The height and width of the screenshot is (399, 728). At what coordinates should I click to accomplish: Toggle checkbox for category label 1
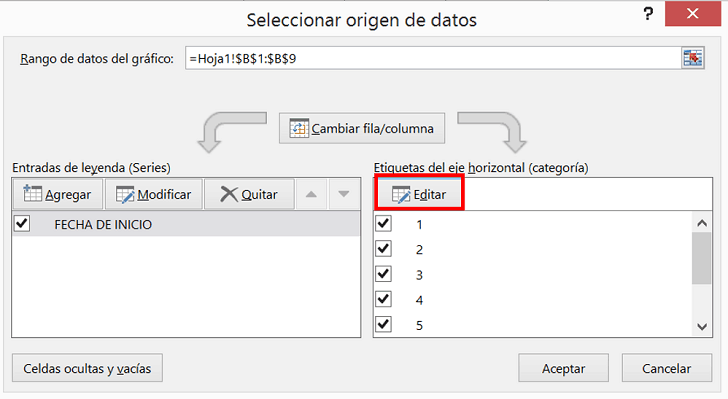pyautogui.click(x=384, y=223)
